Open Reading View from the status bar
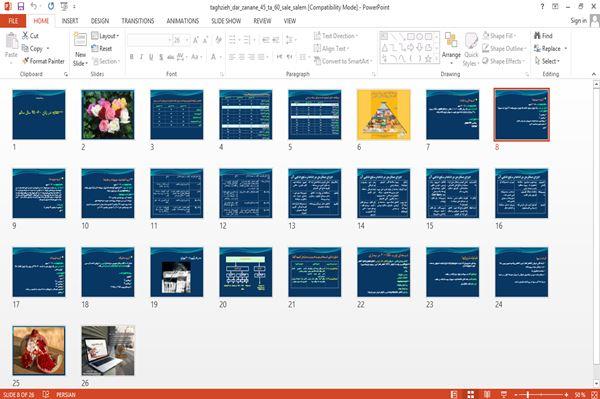This screenshot has height=399, width=600. (x=487, y=394)
